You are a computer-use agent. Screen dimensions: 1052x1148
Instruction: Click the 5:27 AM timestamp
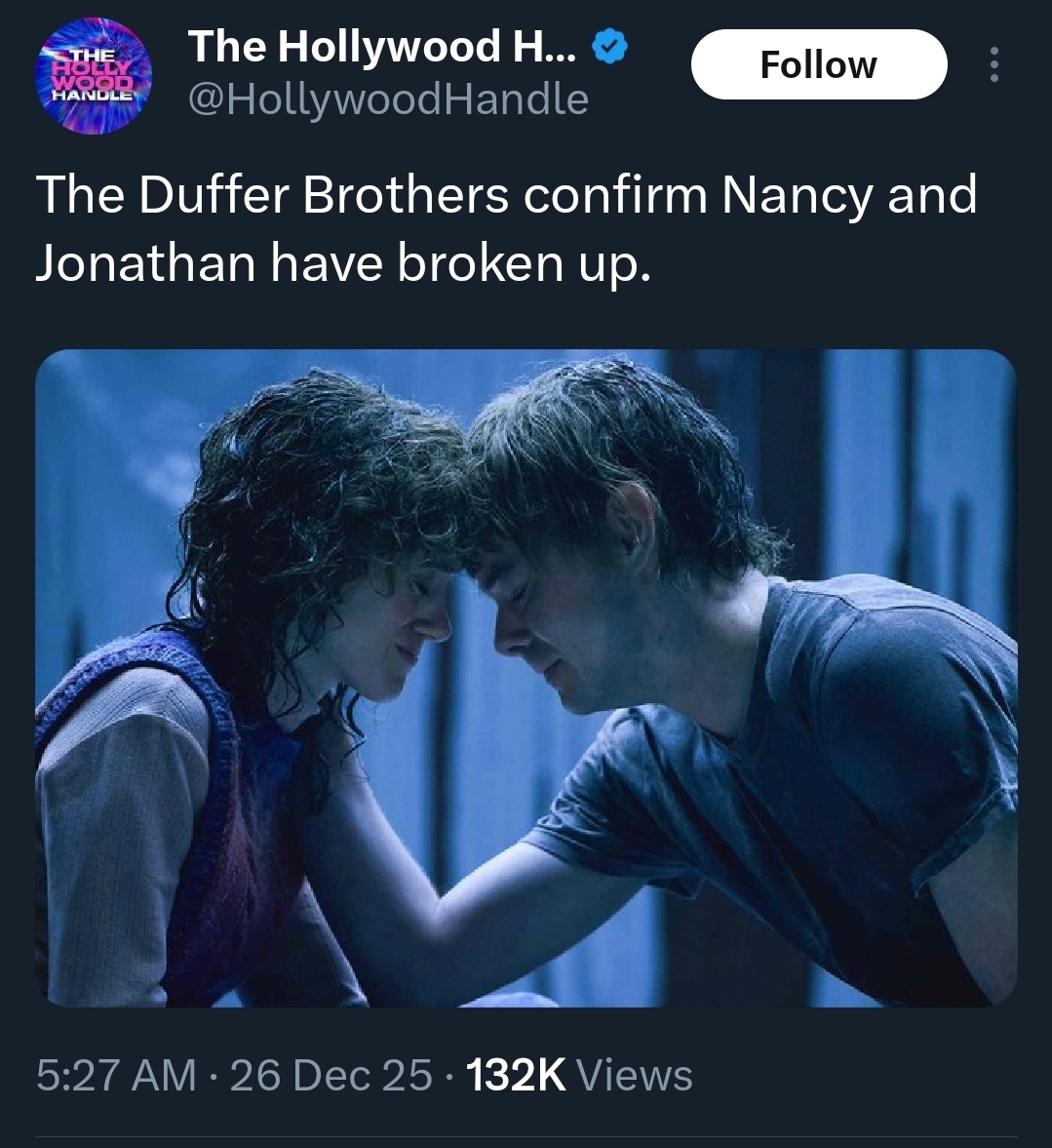click(x=116, y=1075)
